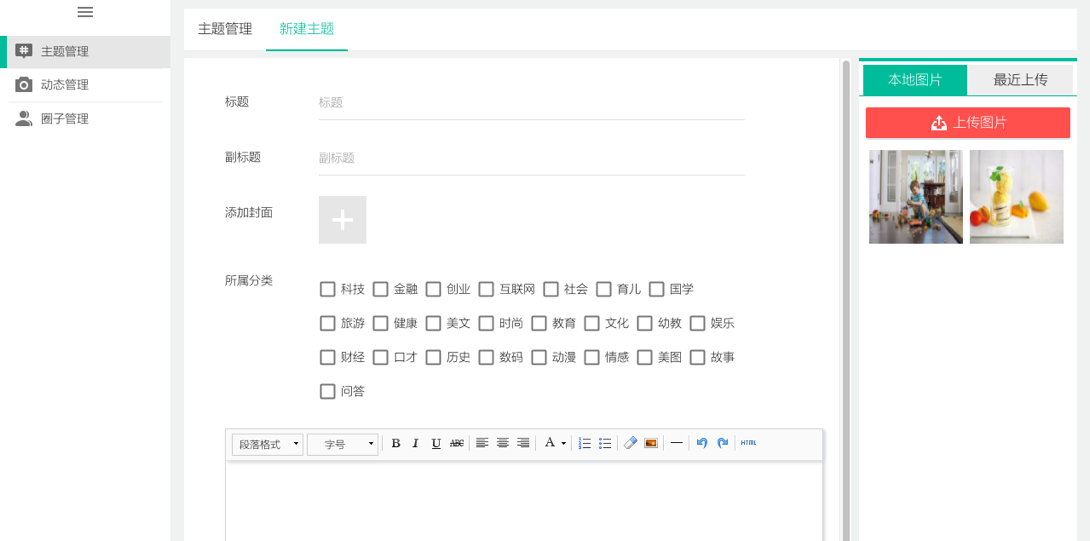This screenshot has width=1090, height=541.
Task: Open the 字号 font size dropdown
Action: coord(343,444)
